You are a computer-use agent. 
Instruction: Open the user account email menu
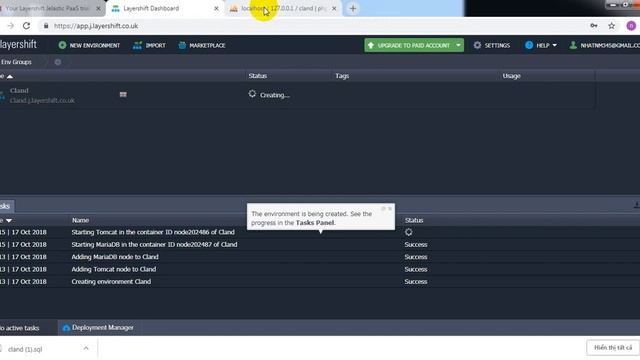click(605, 45)
